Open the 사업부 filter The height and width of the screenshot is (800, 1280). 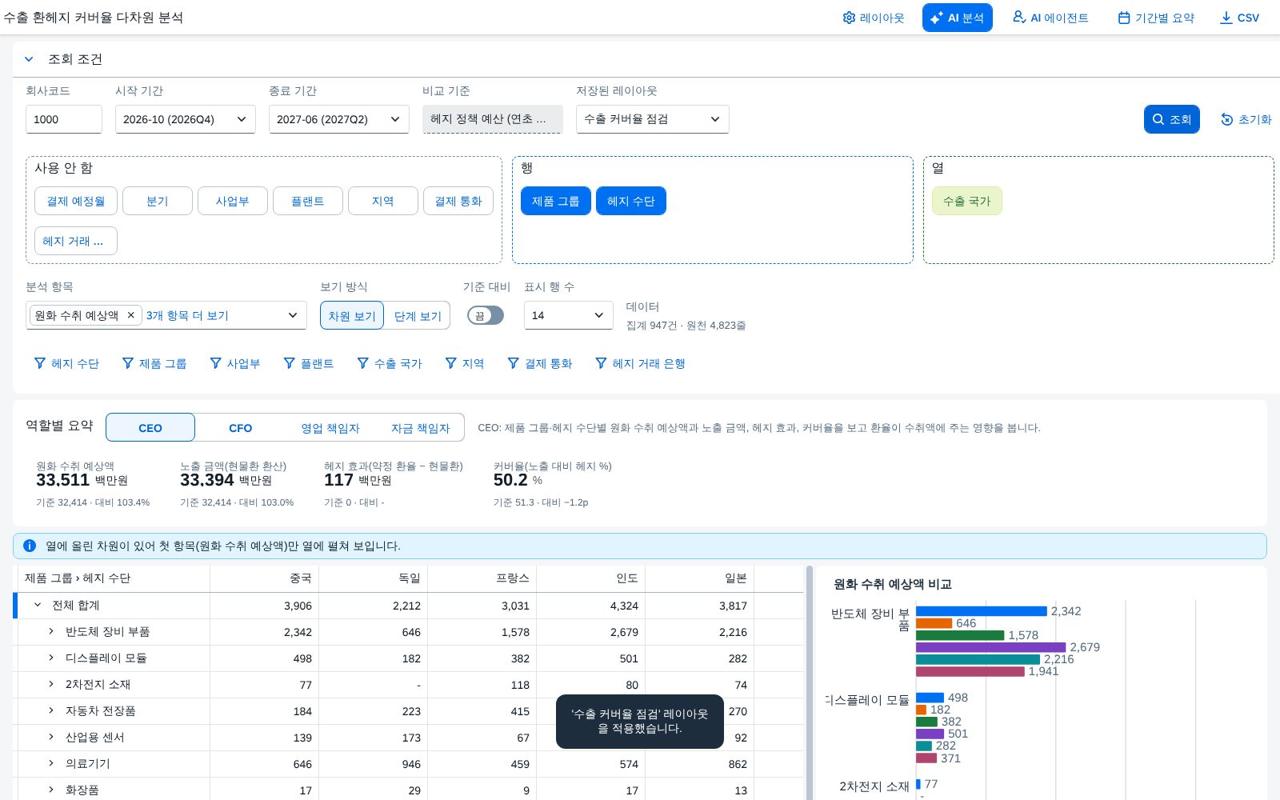click(x=235, y=364)
